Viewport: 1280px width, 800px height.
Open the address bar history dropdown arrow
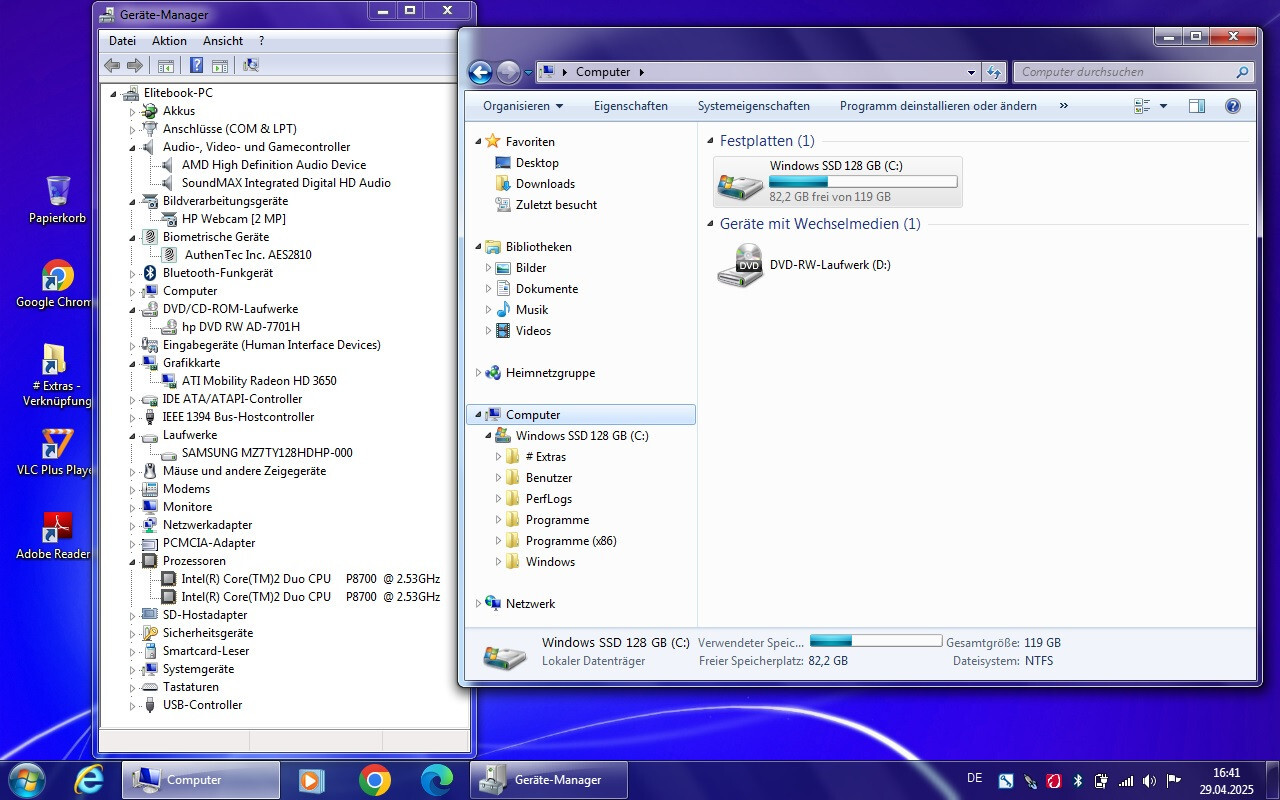(971, 72)
